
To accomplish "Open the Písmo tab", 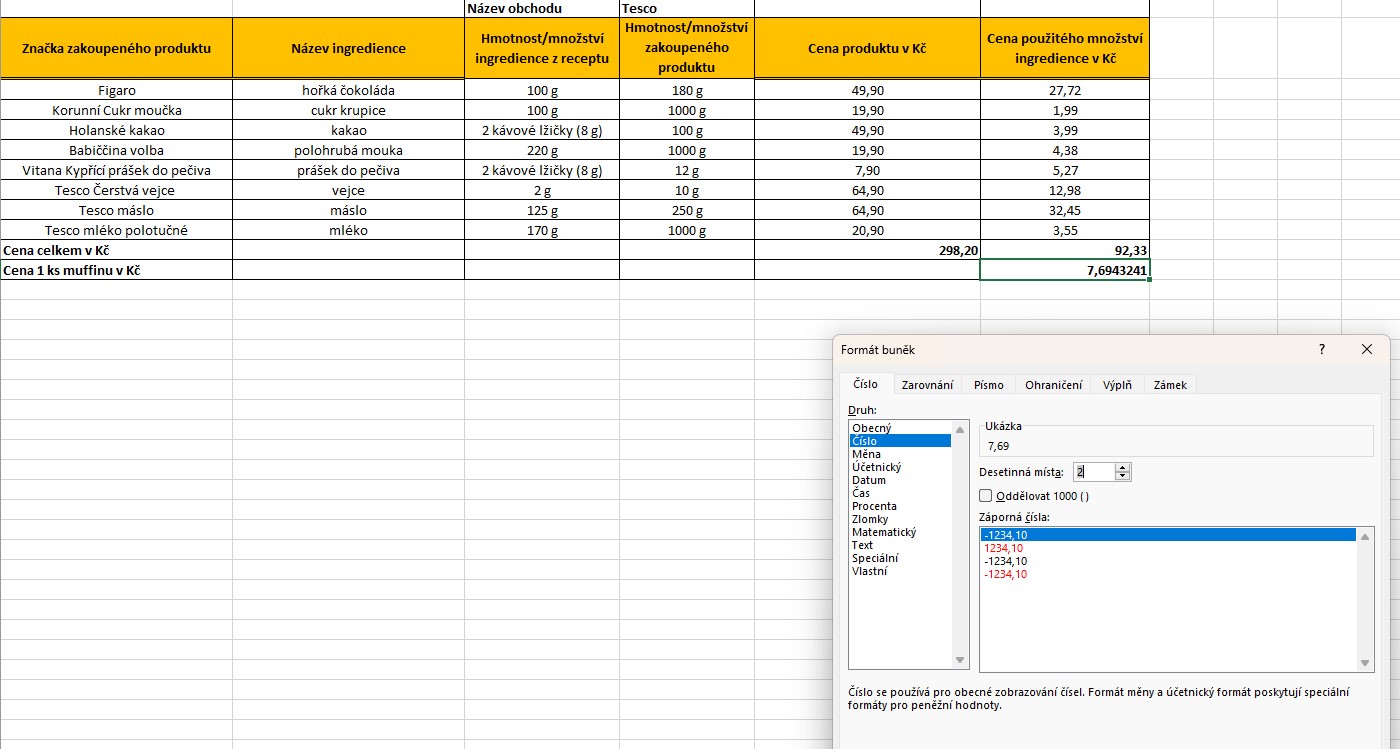I will 988,385.
